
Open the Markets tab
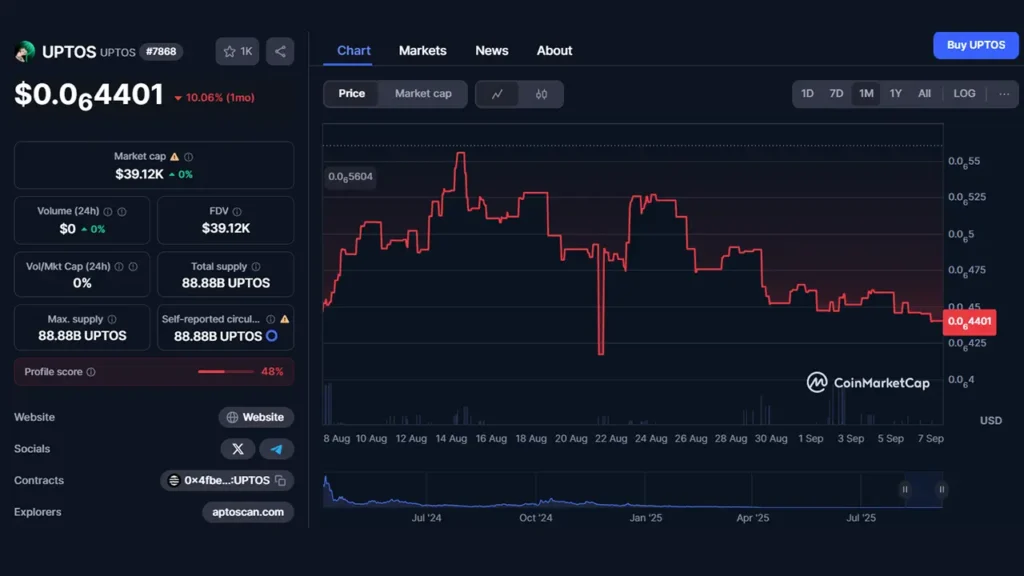click(423, 51)
